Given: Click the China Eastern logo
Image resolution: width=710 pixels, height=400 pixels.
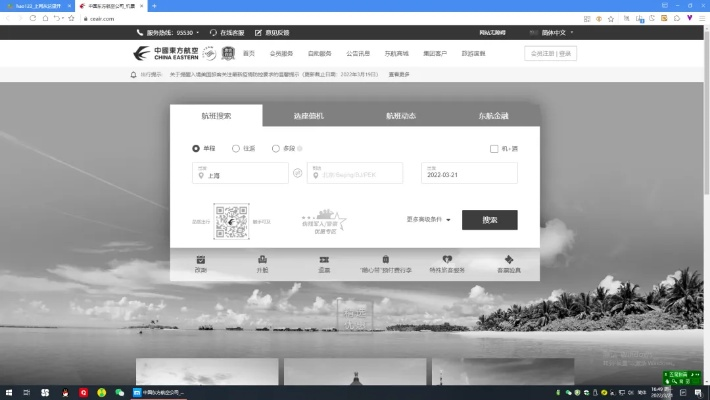Looking at the screenshot, I should coord(166,53).
